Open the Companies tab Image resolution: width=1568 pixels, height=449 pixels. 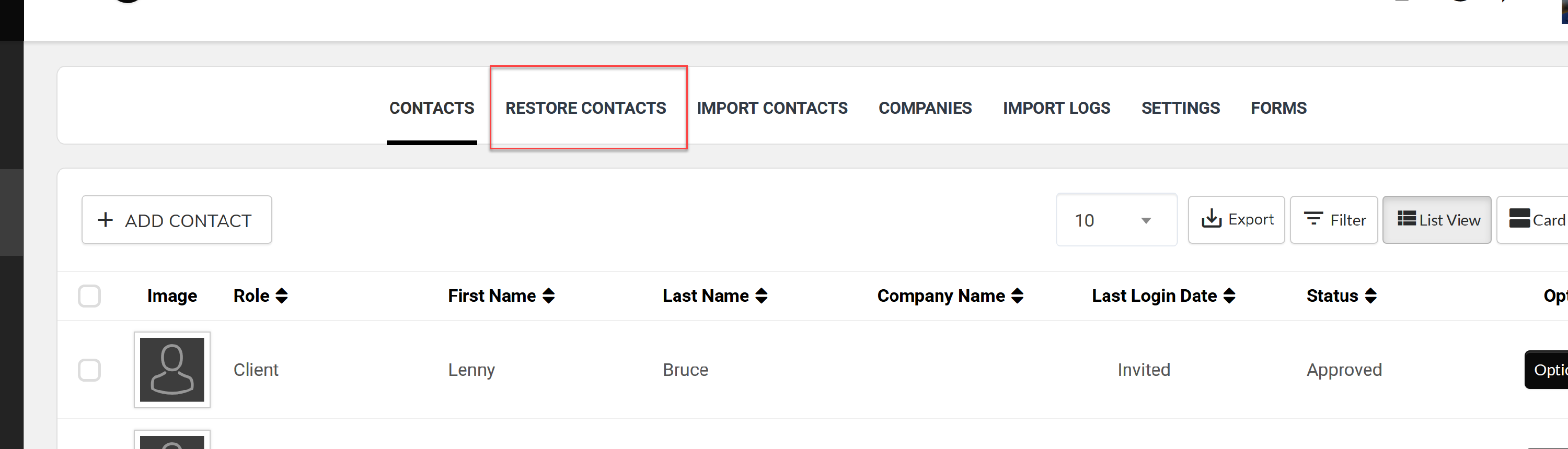(925, 108)
